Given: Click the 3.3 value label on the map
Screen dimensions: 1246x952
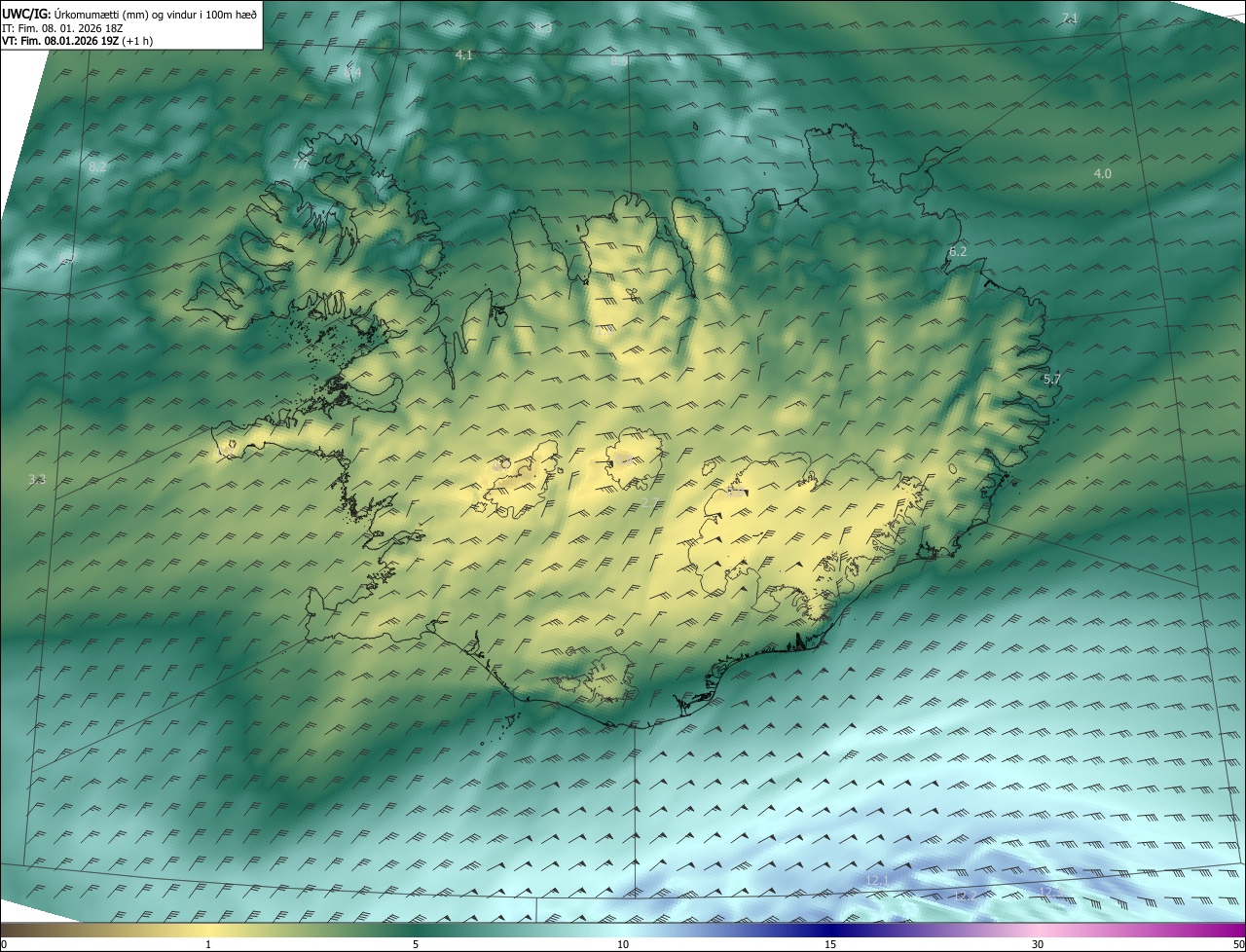Looking at the screenshot, I should pos(37,479).
